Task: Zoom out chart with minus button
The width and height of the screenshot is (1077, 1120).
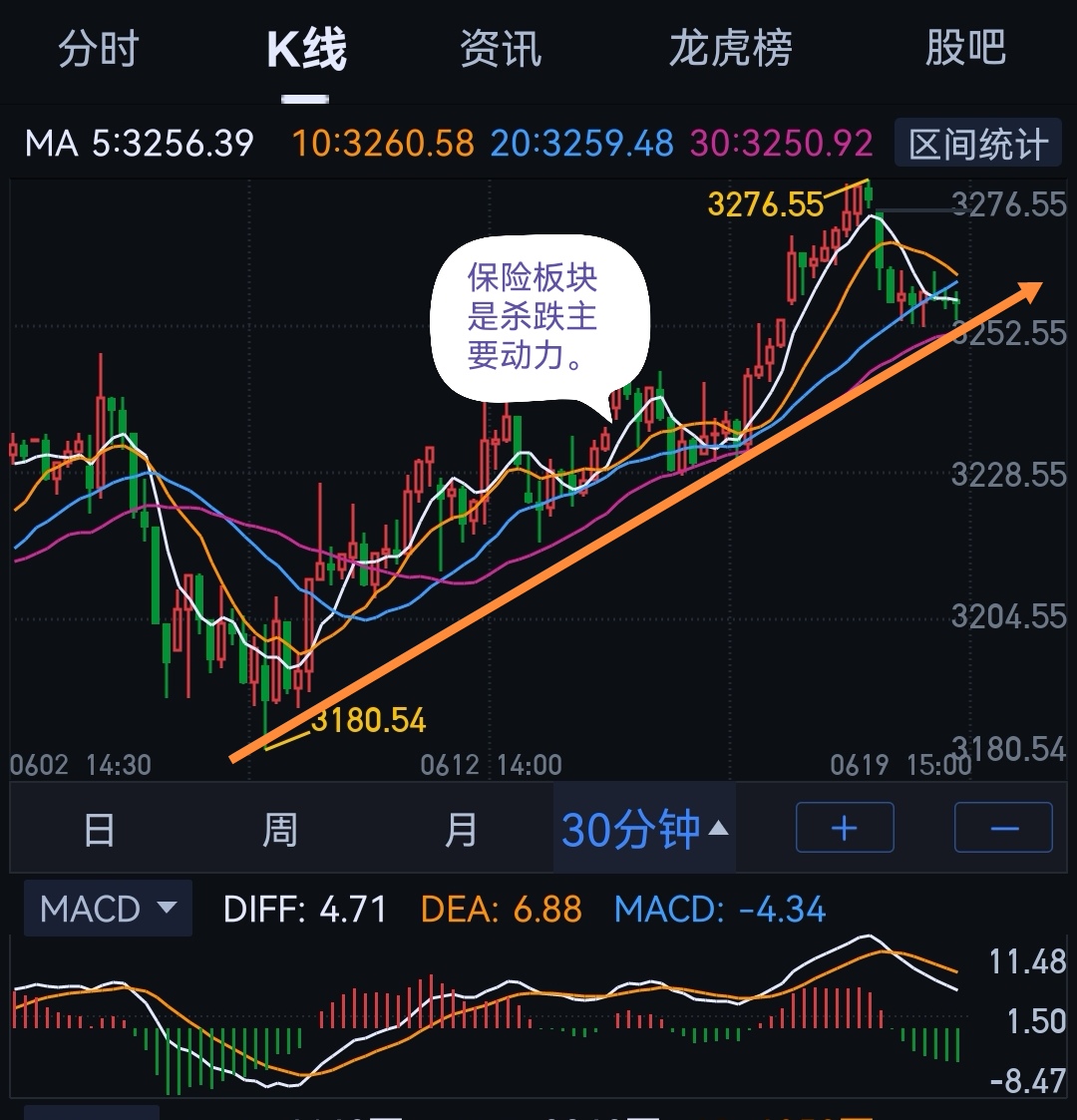Action: click(x=1003, y=827)
